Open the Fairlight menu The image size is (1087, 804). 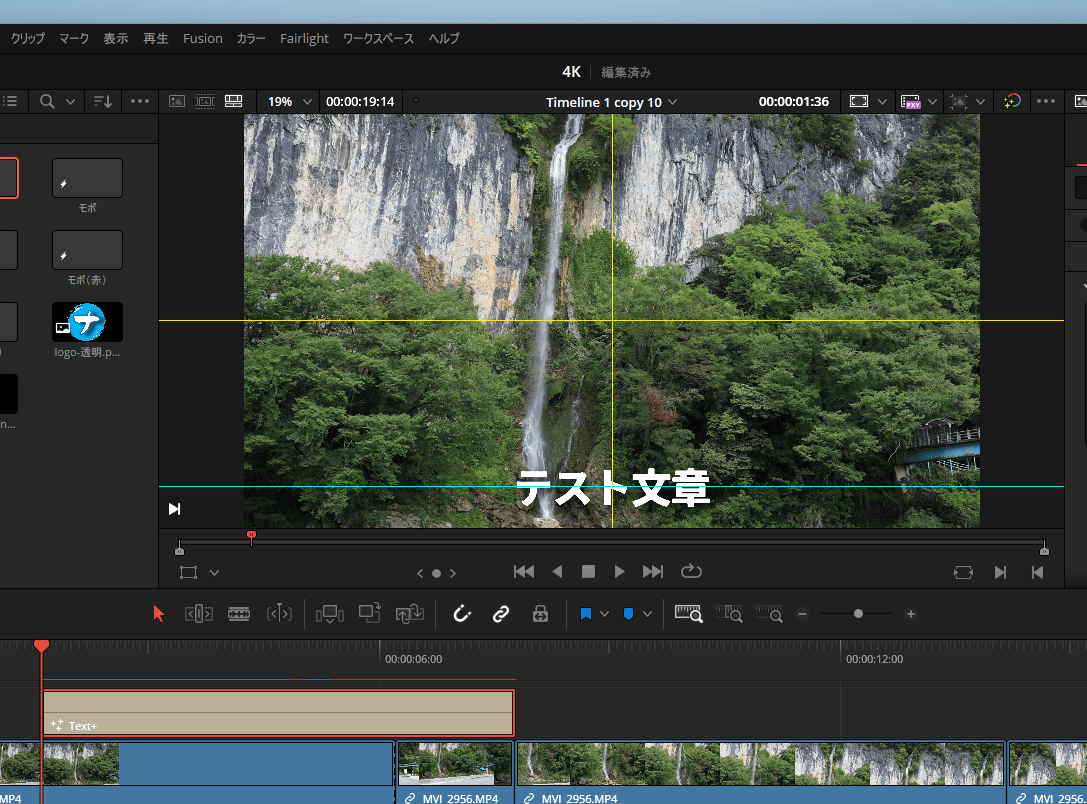(x=304, y=38)
